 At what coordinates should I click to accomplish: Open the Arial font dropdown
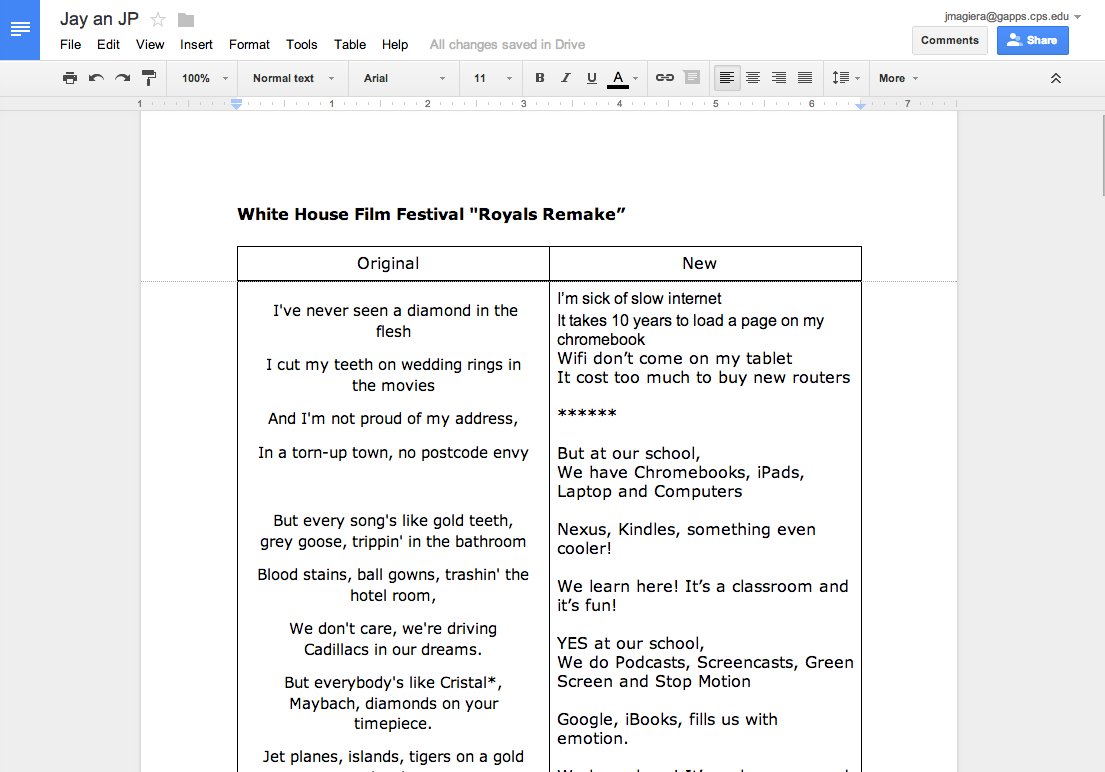click(x=405, y=78)
